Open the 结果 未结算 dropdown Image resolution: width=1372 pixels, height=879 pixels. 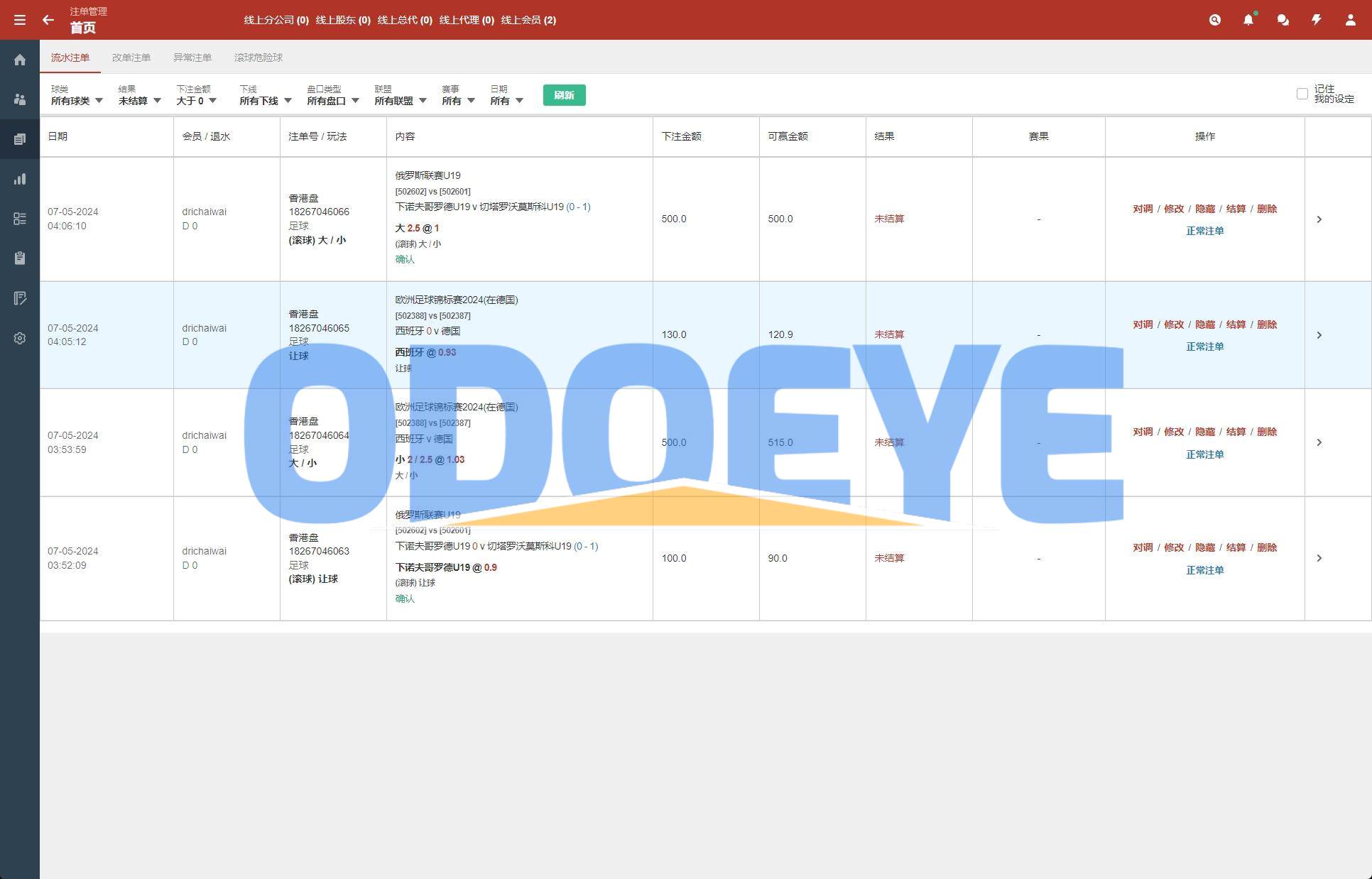[x=140, y=95]
